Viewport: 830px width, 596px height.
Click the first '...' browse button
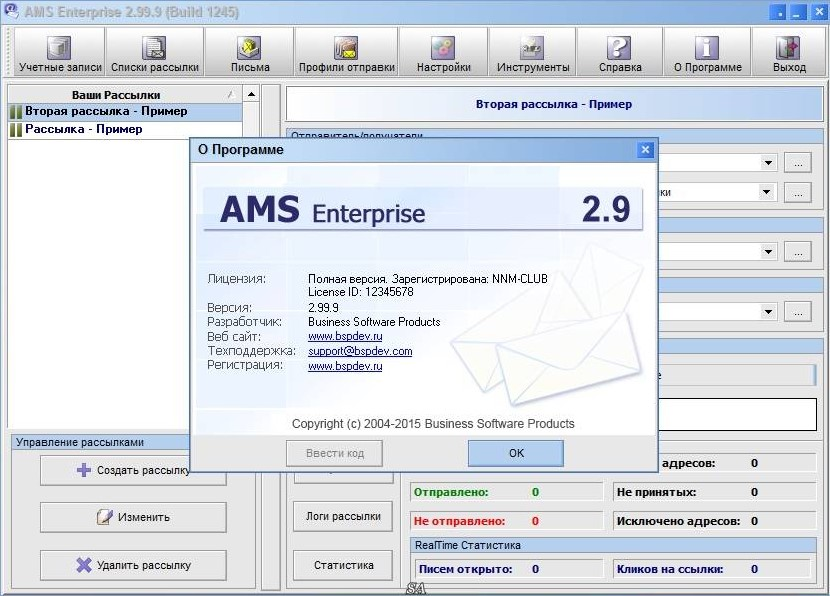pyautogui.click(x=798, y=163)
